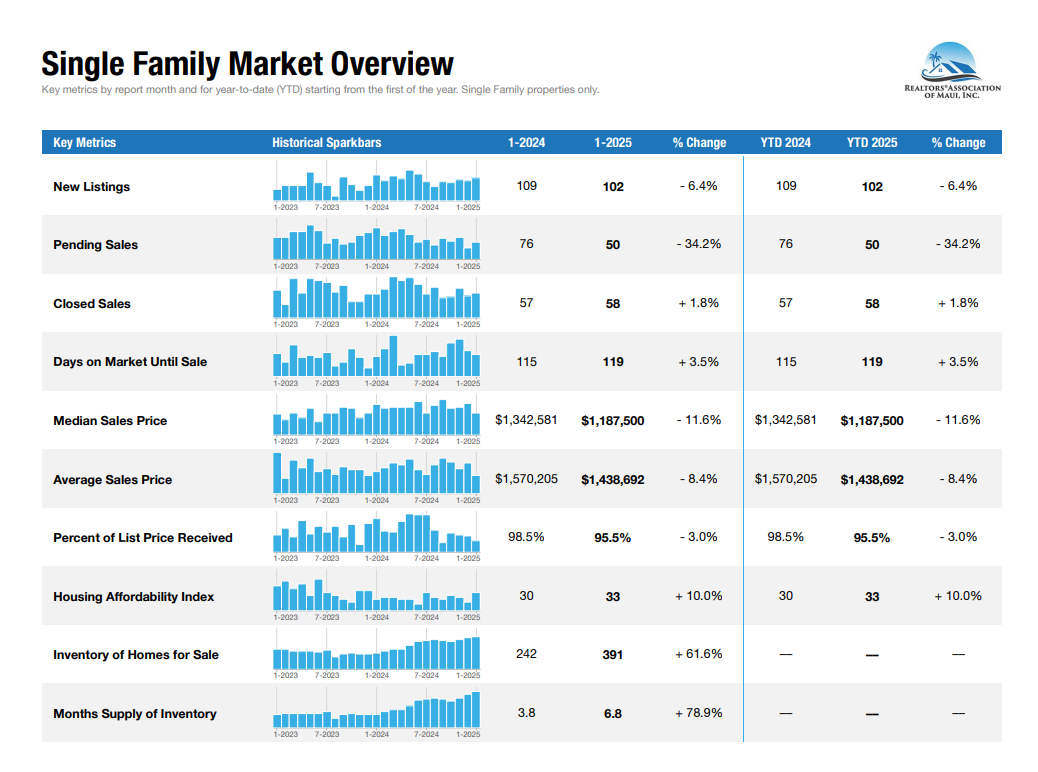The width and height of the screenshot is (1038, 772).
Task: Select the Housing Affordability Index row label
Action: coord(134,597)
